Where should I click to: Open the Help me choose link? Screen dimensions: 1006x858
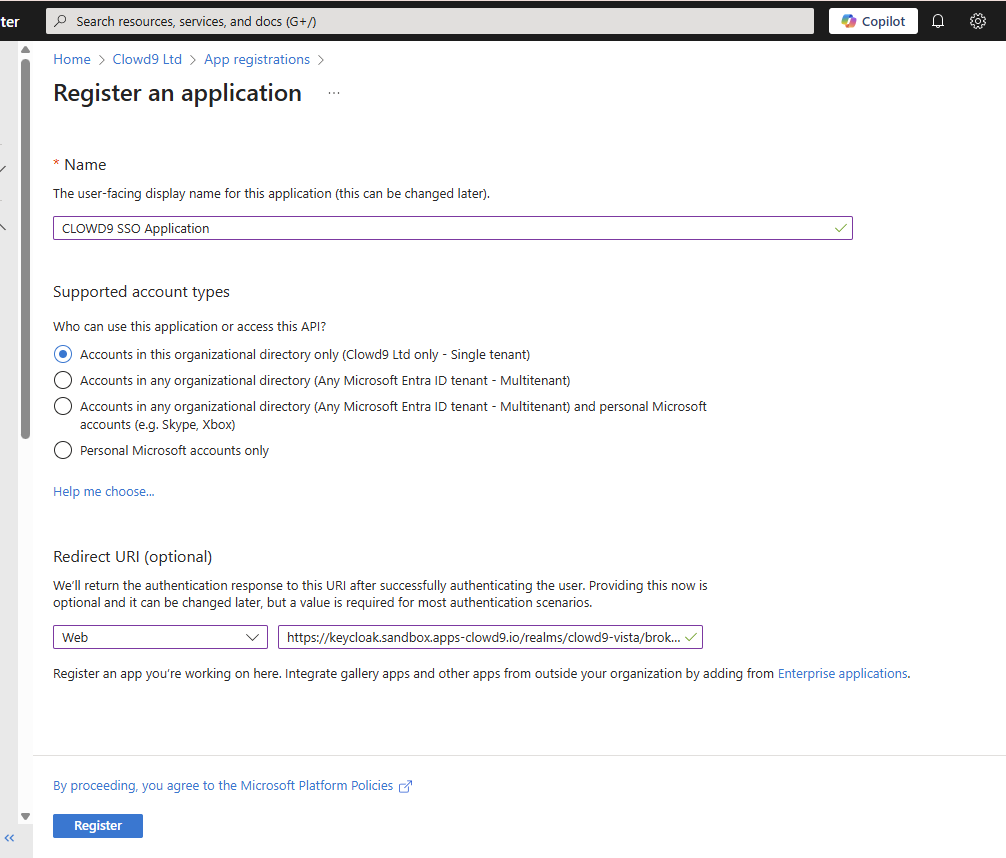[x=104, y=492]
